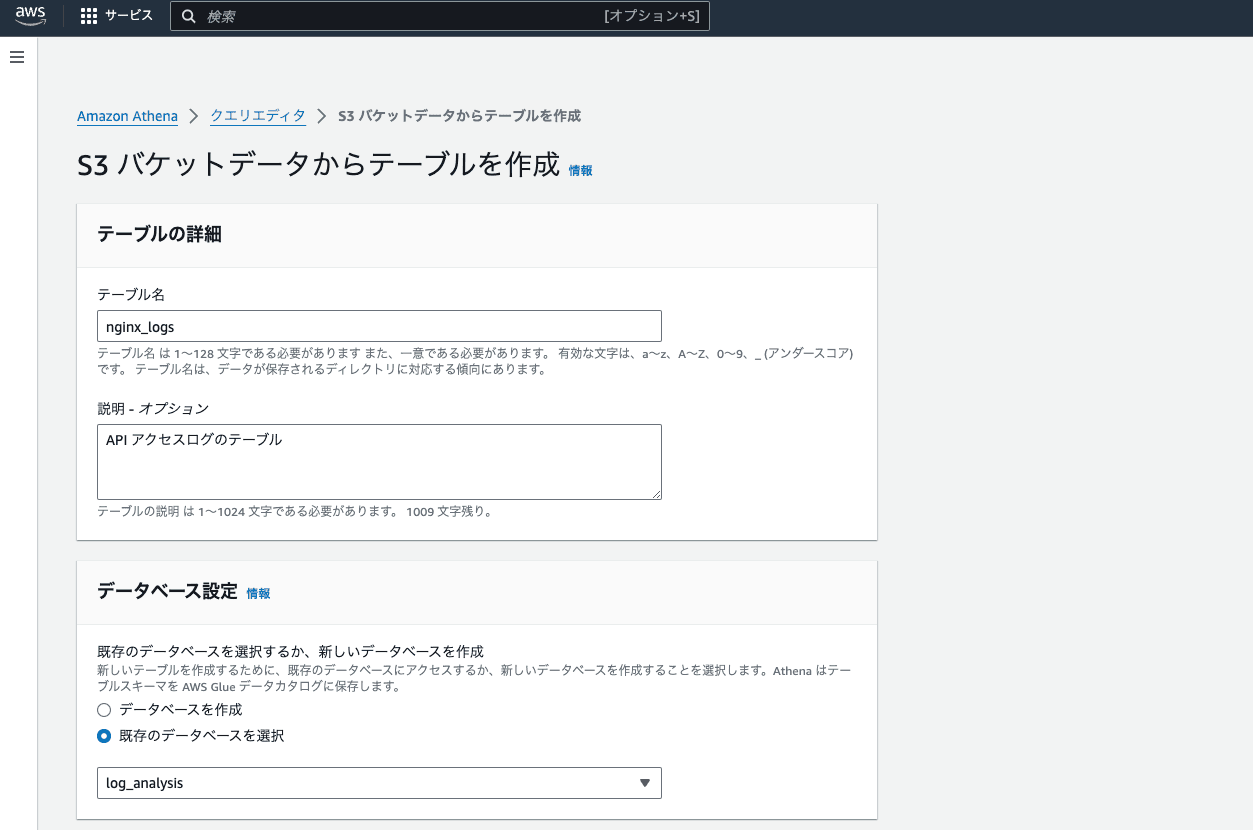Select the nginx_logs text in the name field

140,325
